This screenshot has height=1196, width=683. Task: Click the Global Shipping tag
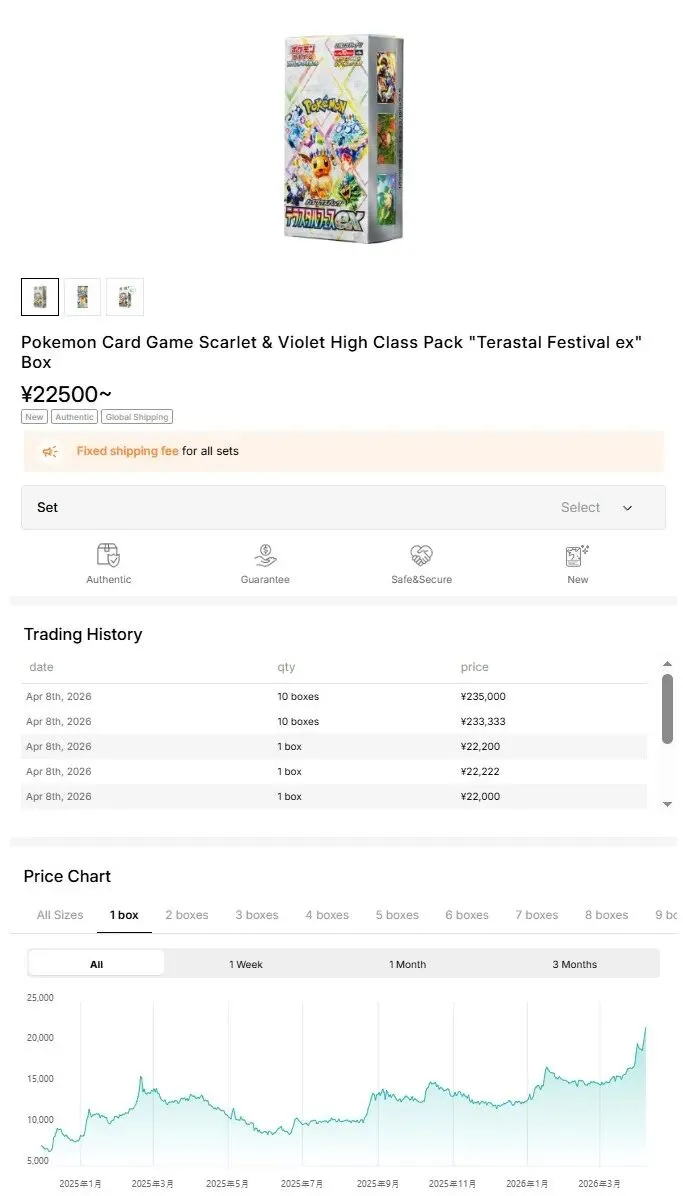(x=137, y=417)
